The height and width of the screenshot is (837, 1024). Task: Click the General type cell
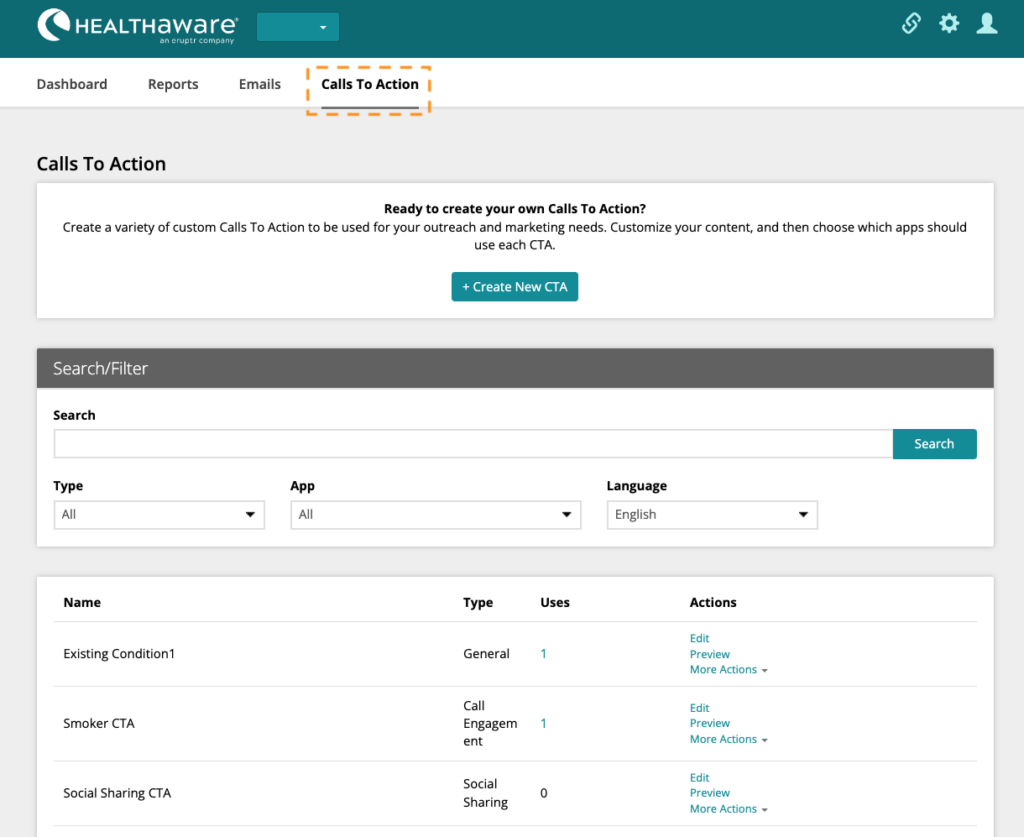(x=487, y=654)
